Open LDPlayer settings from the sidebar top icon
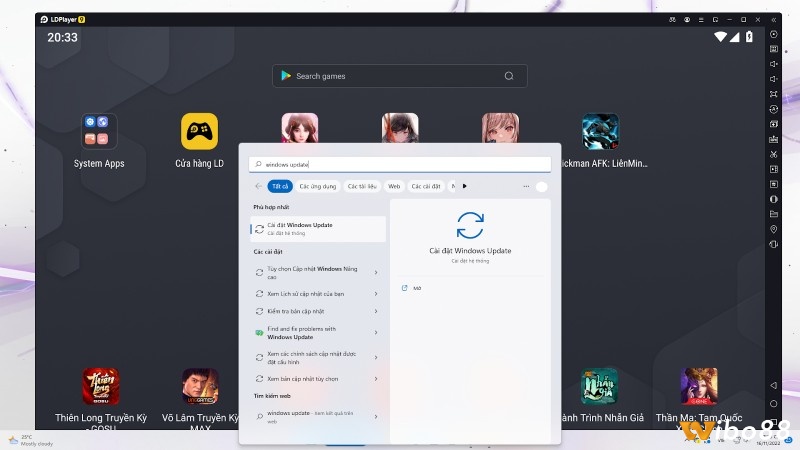This screenshot has width=800, height=450. tap(773, 34)
